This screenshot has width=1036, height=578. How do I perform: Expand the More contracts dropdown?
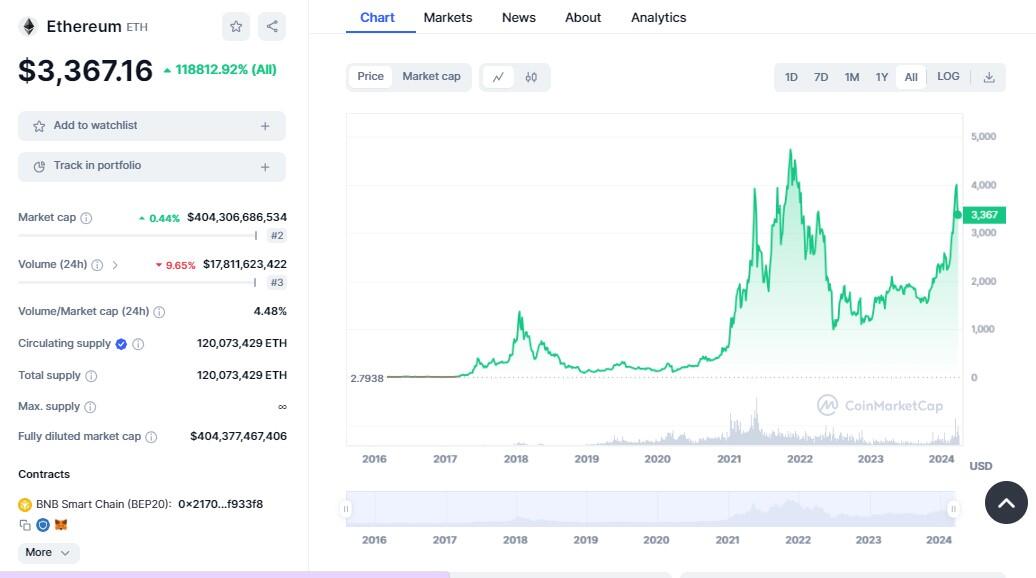48,553
